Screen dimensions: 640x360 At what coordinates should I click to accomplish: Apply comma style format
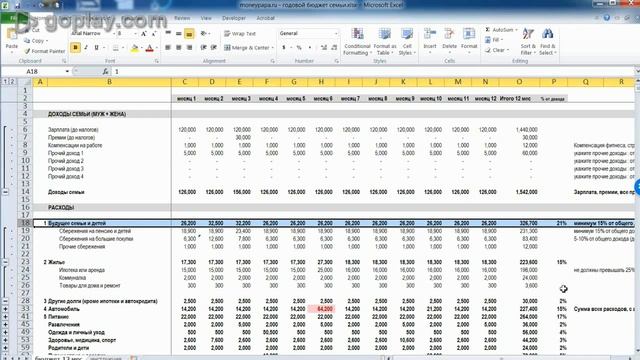310,48
